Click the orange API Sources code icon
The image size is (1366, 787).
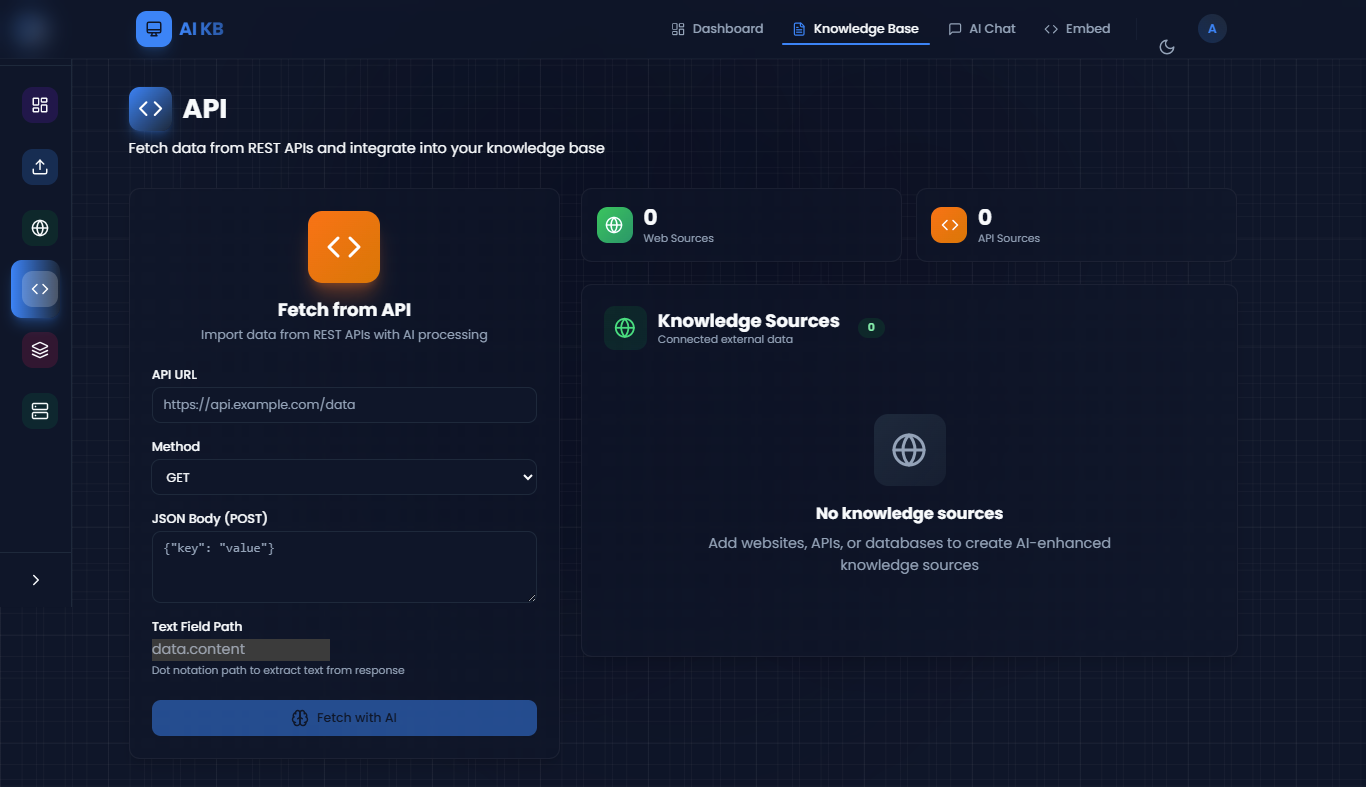(949, 225)
